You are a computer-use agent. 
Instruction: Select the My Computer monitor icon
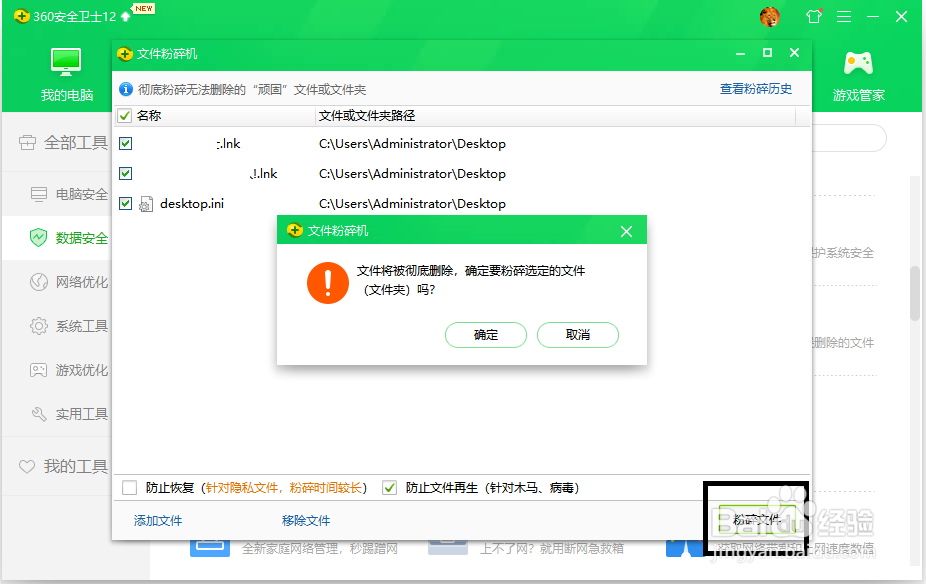pyautogui.click(x=65, y=63)
